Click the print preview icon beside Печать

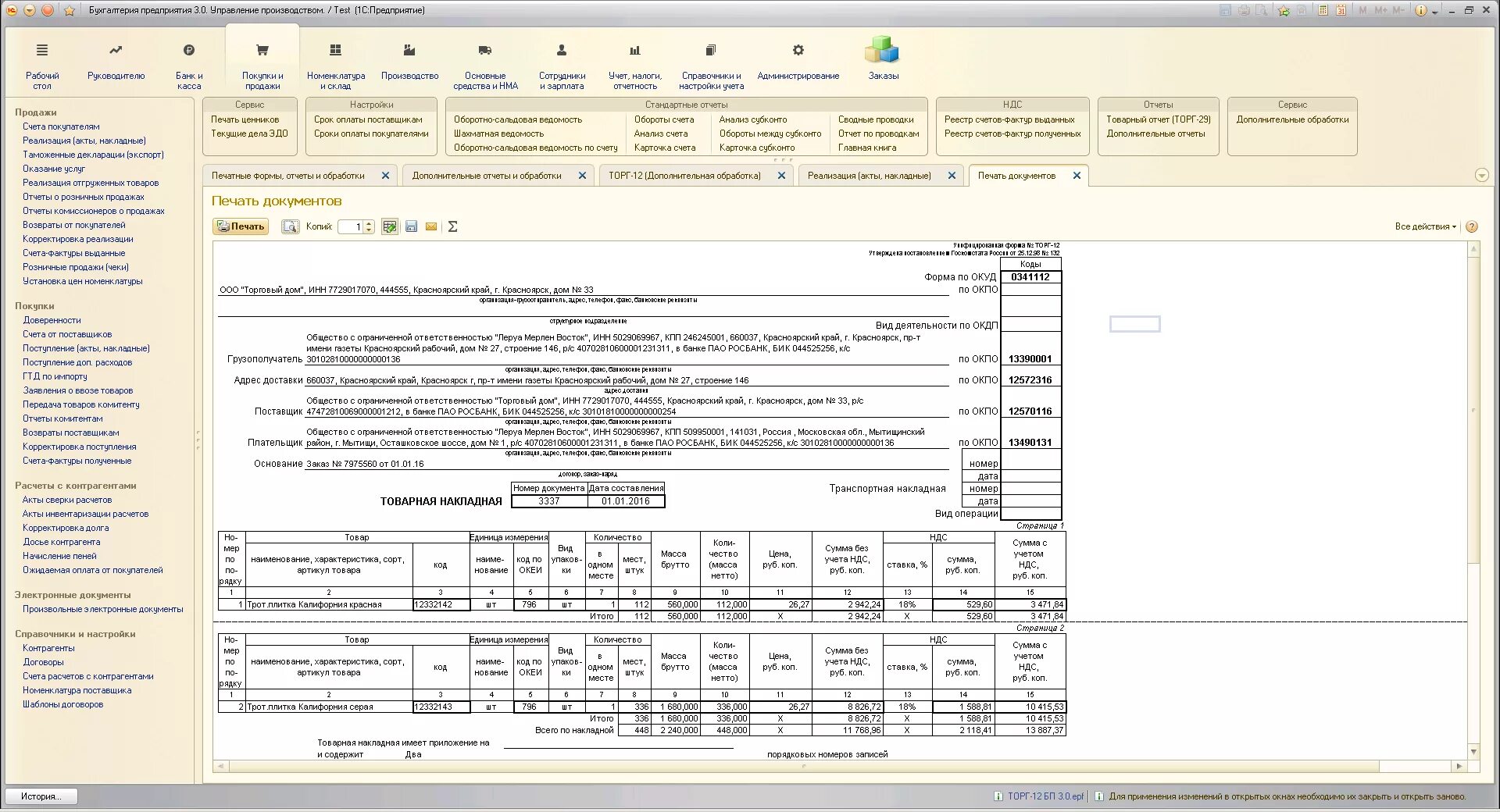(290, 226)
